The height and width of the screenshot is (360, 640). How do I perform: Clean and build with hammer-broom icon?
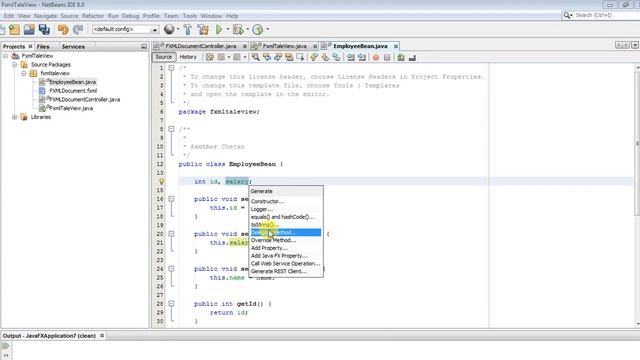tap(203, 29)
